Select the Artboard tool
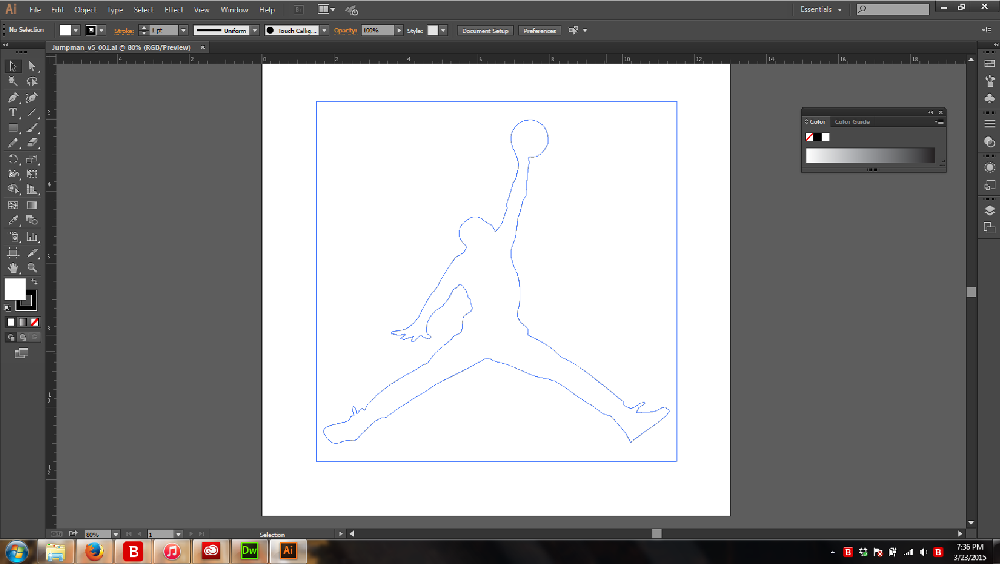 13,253
